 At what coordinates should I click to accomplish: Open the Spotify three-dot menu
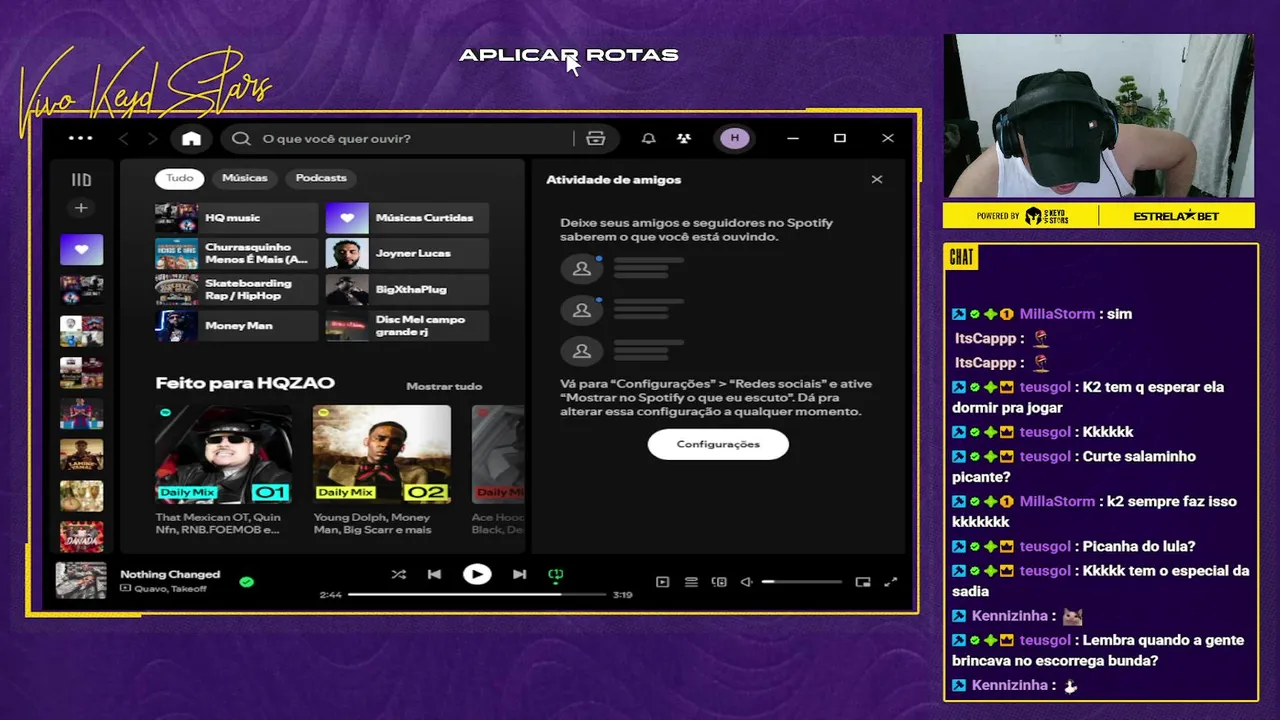point(80,138)
